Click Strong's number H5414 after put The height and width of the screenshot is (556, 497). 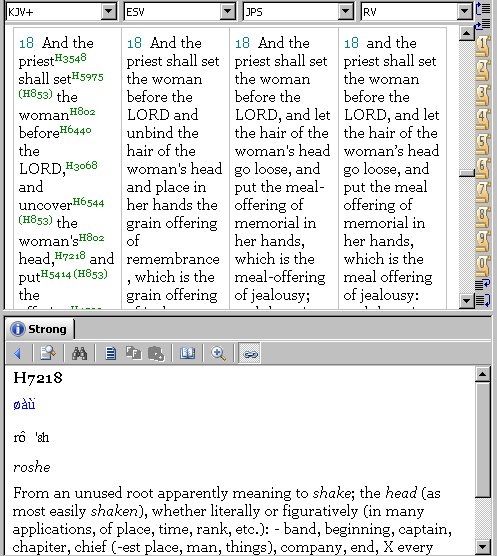click(56, 274)
